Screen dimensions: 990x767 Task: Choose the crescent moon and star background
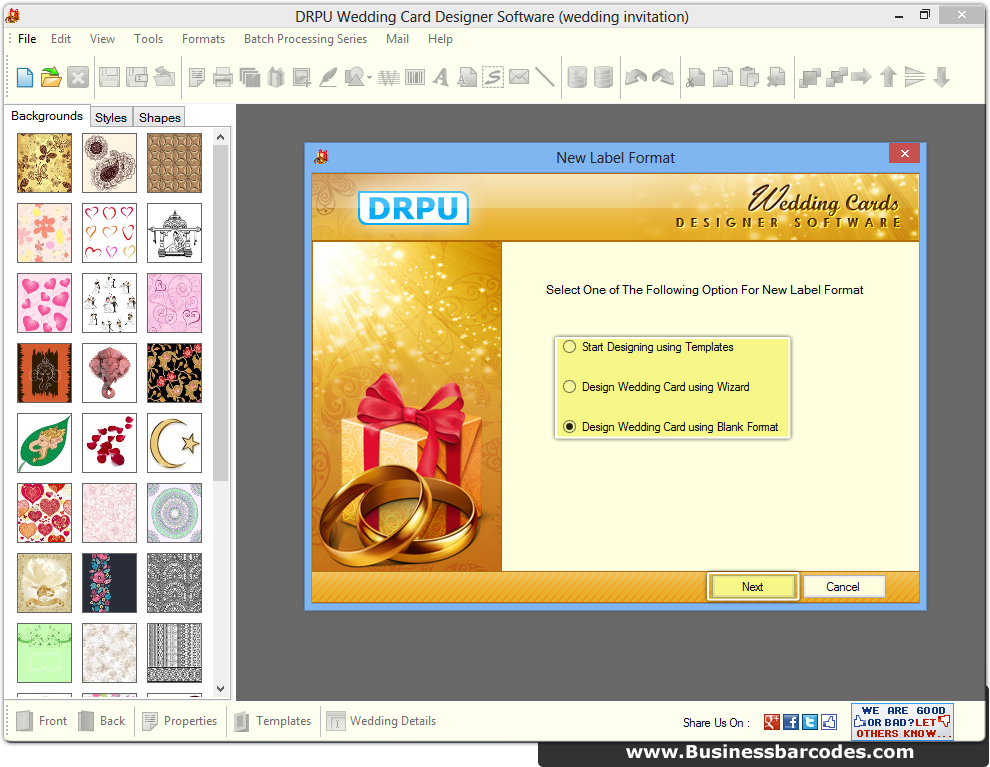[174, 443]
